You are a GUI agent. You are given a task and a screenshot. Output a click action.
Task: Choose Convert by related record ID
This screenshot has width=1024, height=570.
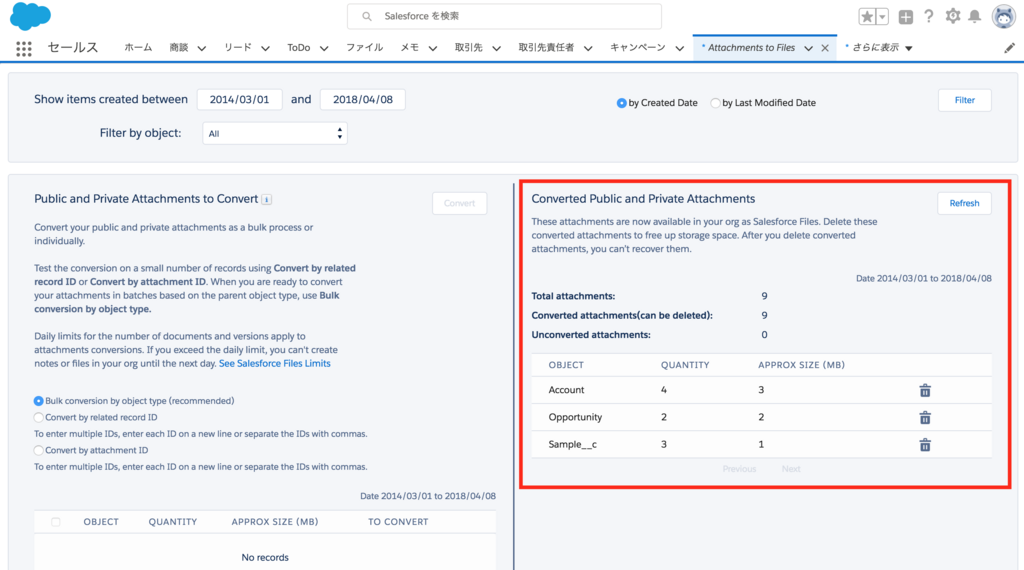[39, 417]
